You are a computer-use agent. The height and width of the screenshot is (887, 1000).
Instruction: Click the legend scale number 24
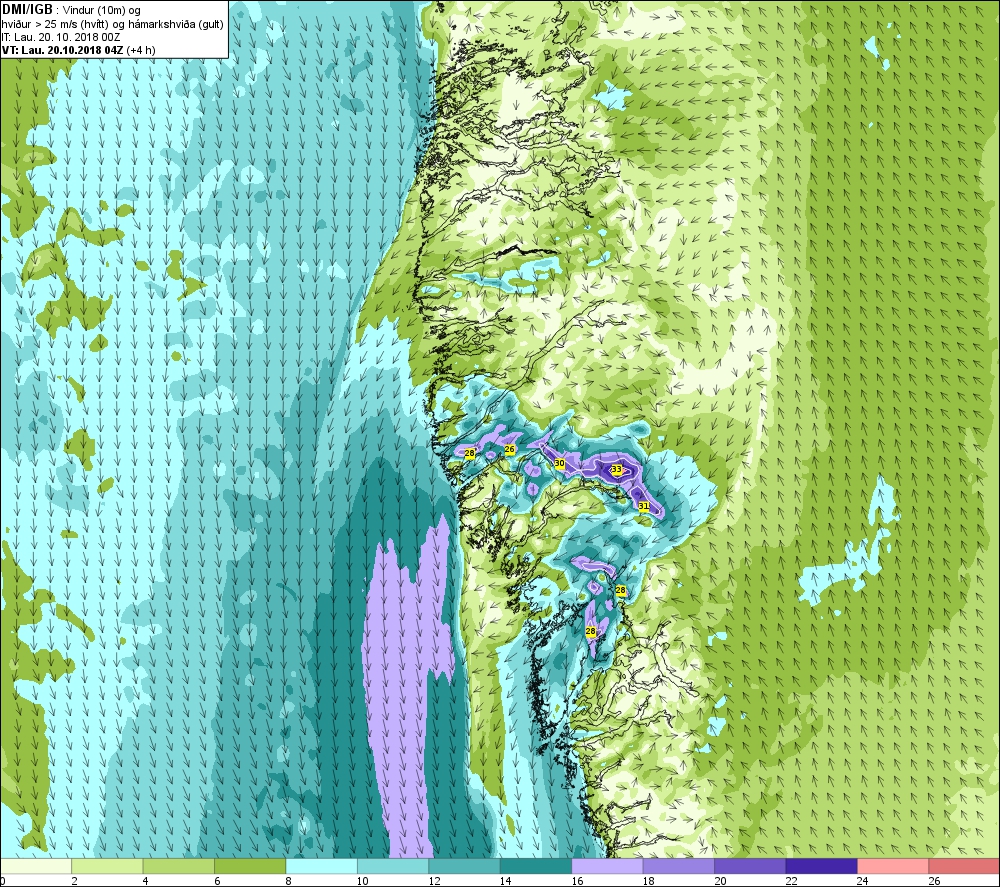[862, 881]
